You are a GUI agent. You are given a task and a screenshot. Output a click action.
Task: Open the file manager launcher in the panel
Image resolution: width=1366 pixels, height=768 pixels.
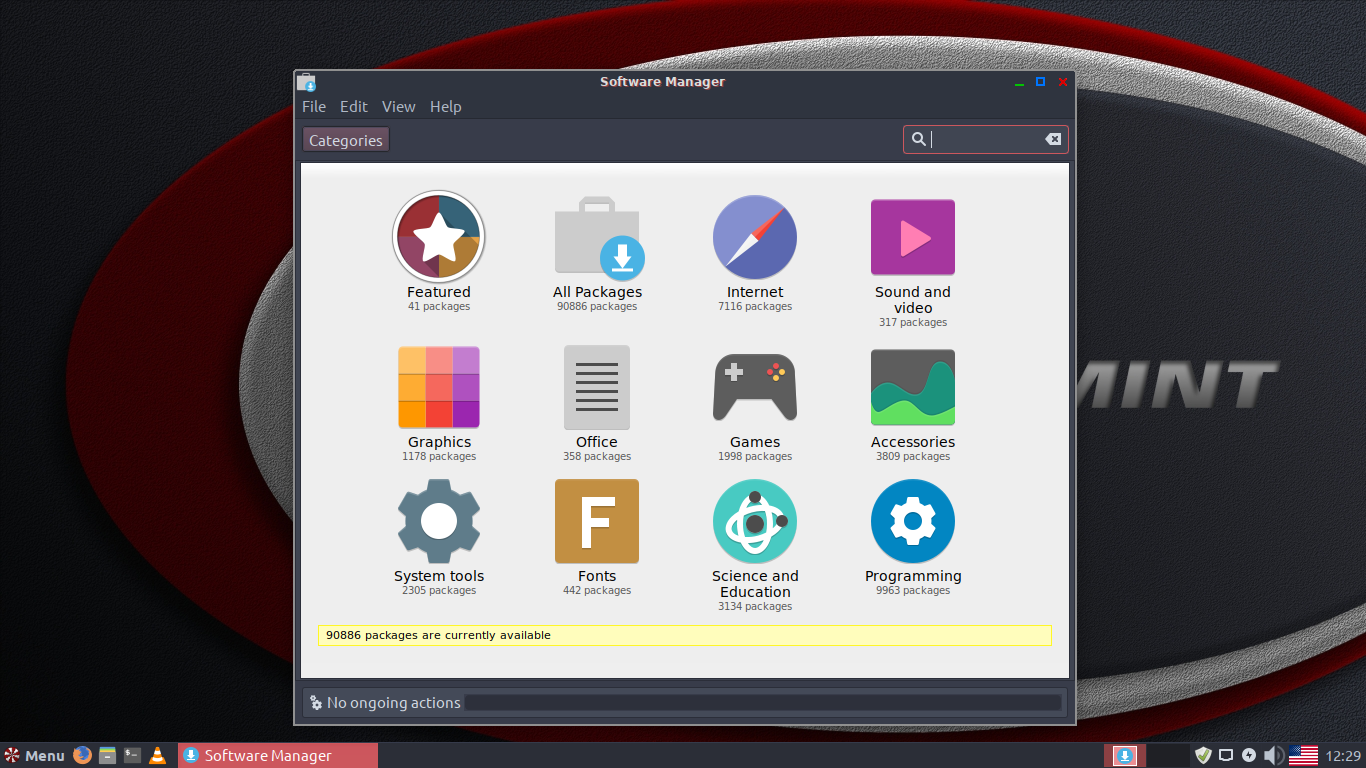[x=107, y=755]
